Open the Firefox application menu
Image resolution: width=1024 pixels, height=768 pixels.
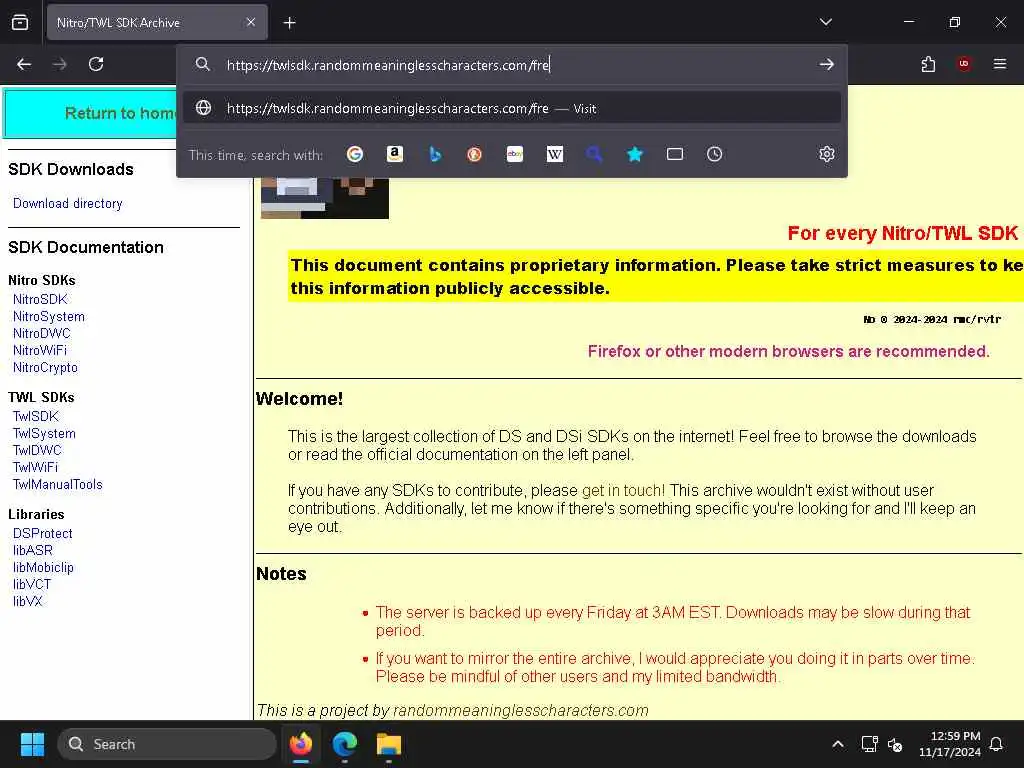pyautogui.click(x=1000, y=64)
